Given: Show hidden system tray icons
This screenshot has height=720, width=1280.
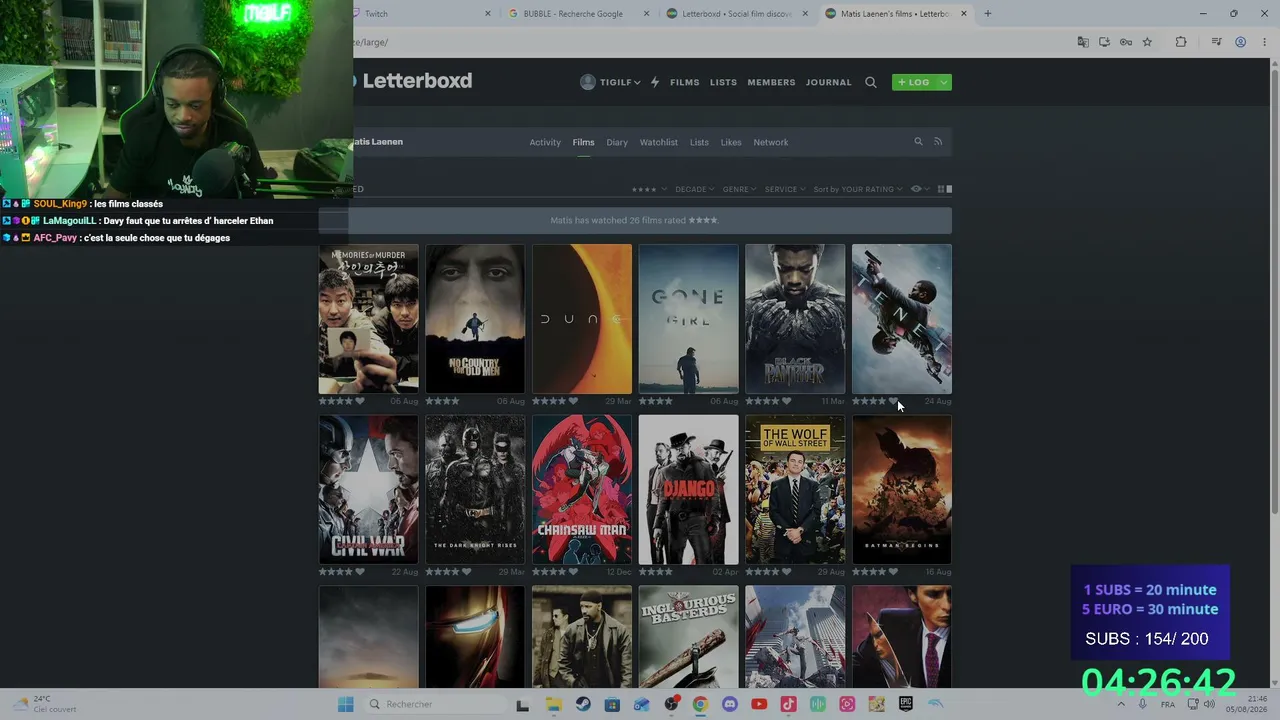Looking at the screenshot, I should pos(1120,704).
